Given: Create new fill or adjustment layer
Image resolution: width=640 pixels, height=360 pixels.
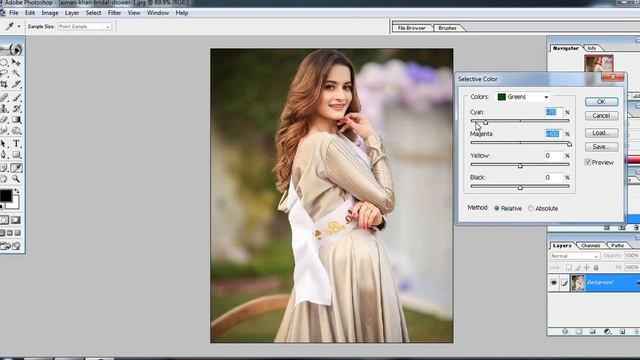Looking at the screenshot, I should pos(607,331).
